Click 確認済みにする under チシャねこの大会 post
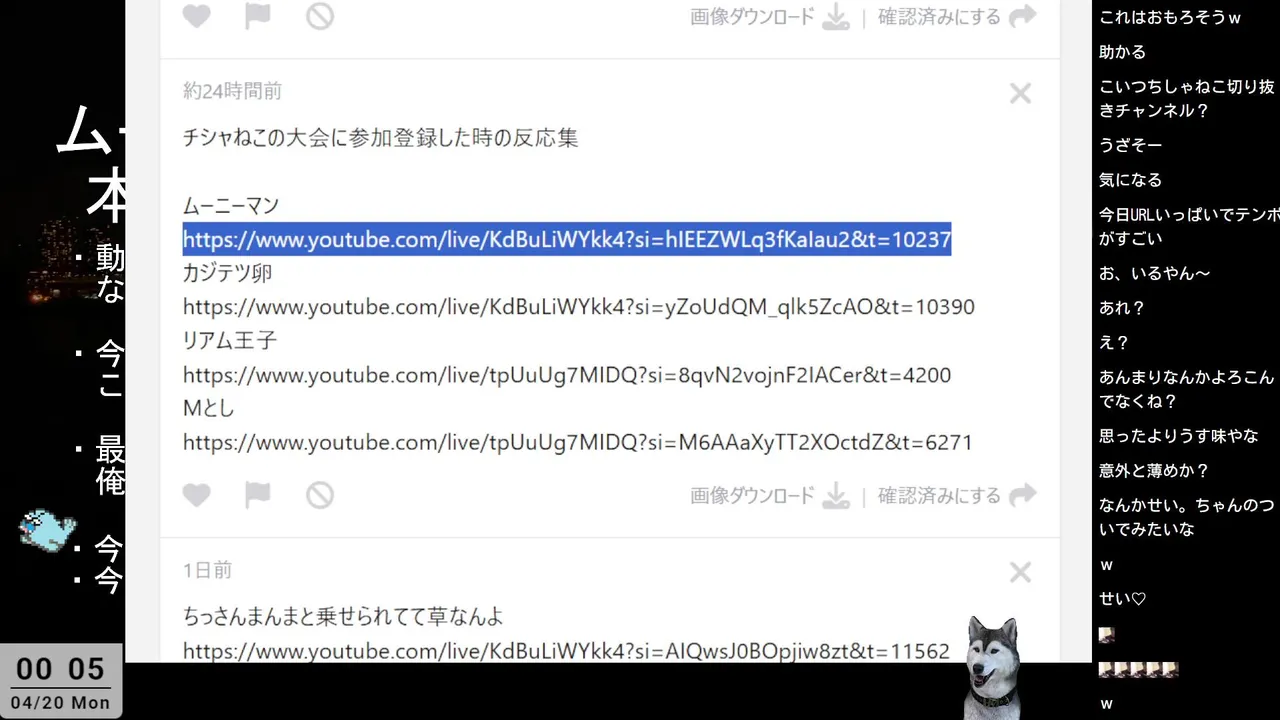This screenshot has width=1280, height=720. coord(939,496)
